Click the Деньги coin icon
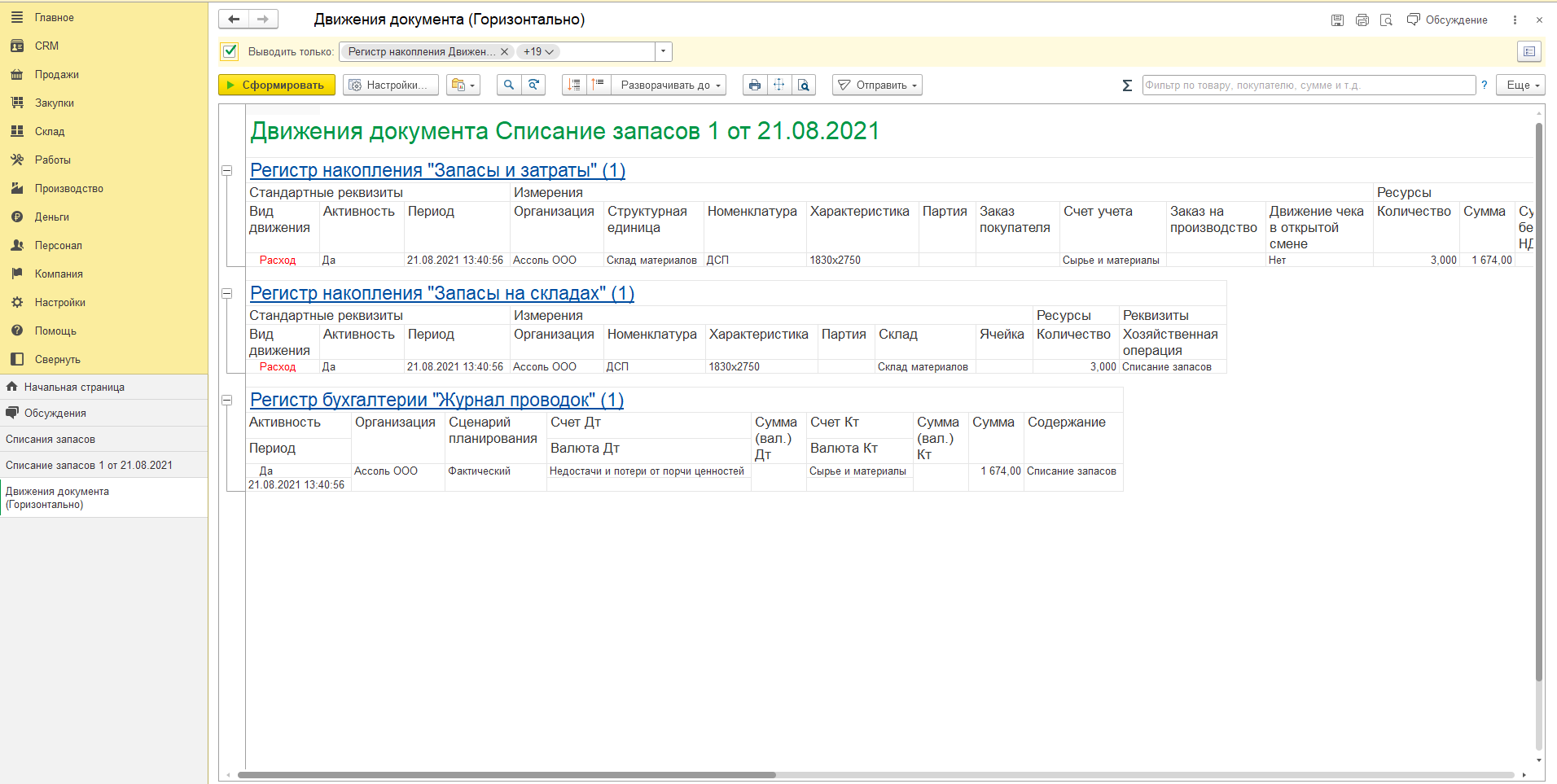This screenshot has height=784, width=1557. point(17,217)
